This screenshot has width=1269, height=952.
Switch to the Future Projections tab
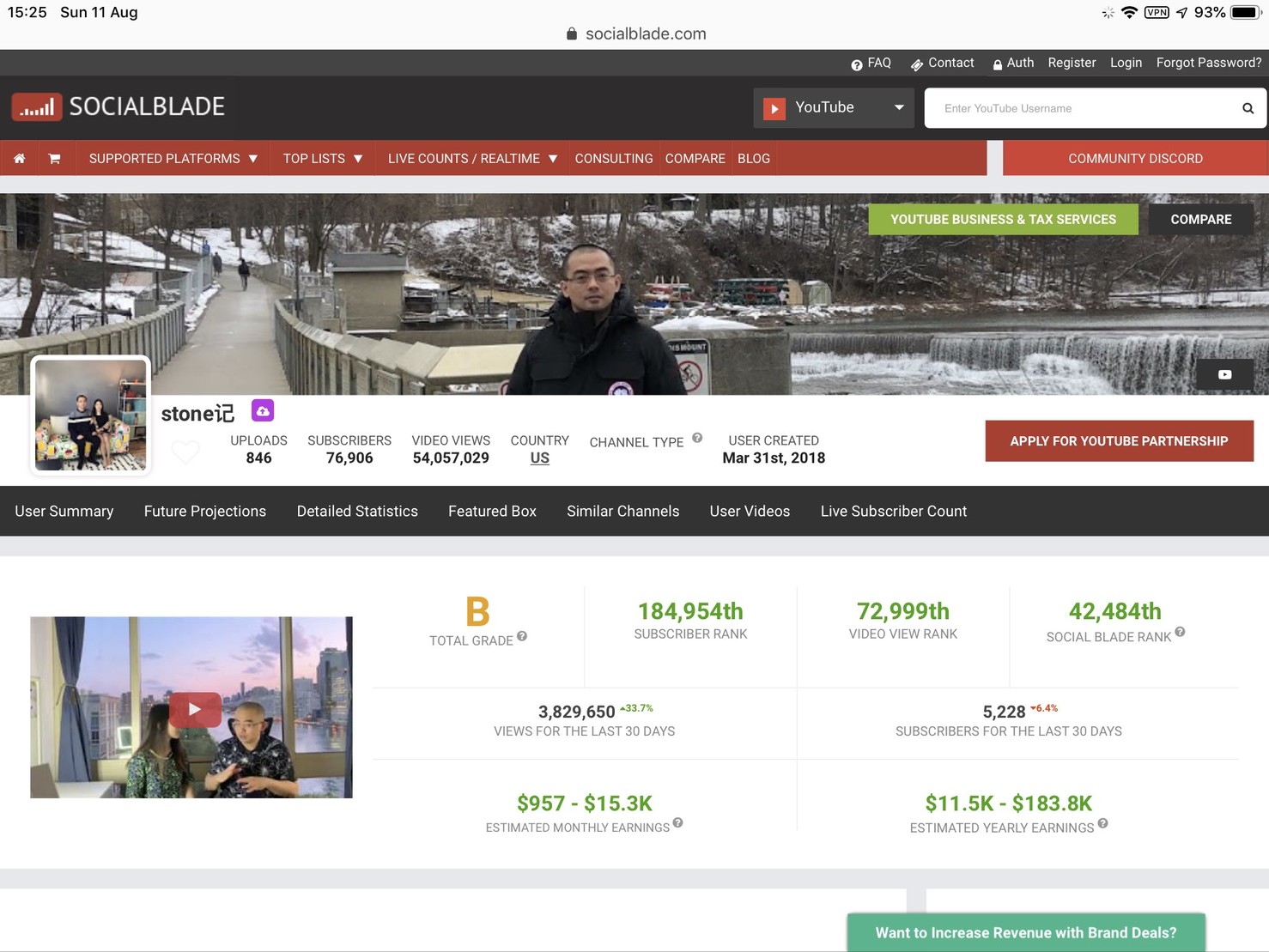click(205, 512)
